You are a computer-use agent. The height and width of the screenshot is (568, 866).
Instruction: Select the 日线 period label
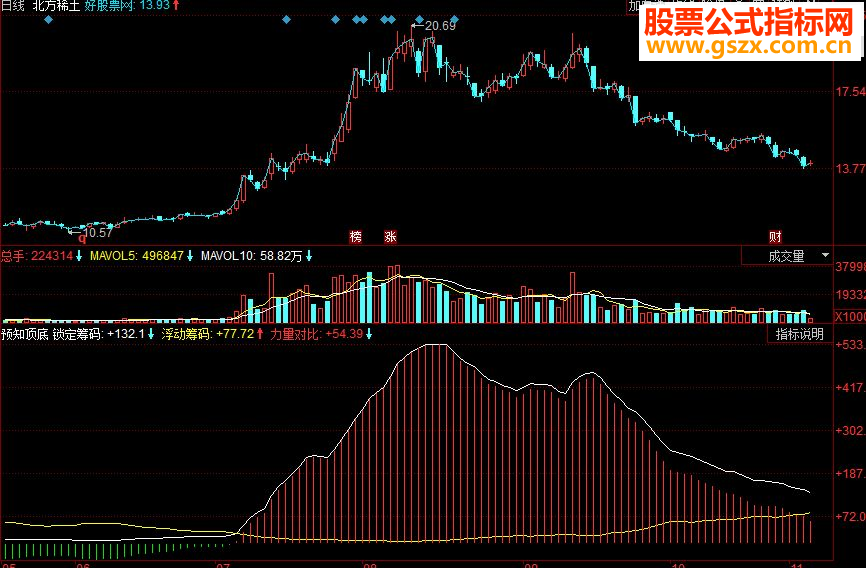[12, 6]
